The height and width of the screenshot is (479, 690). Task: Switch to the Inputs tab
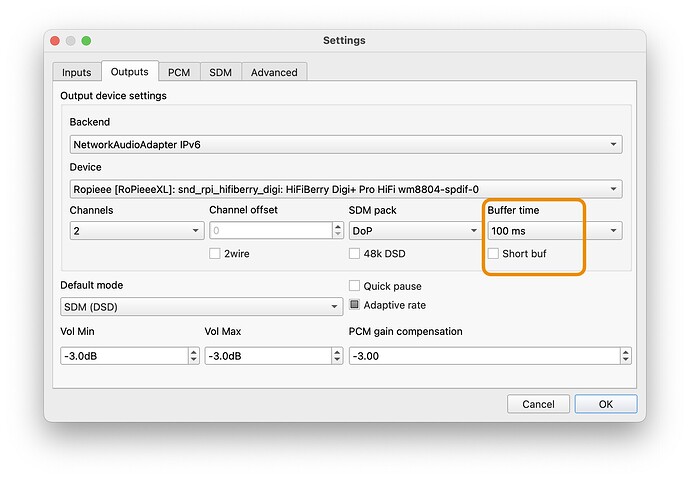[76, 72]
